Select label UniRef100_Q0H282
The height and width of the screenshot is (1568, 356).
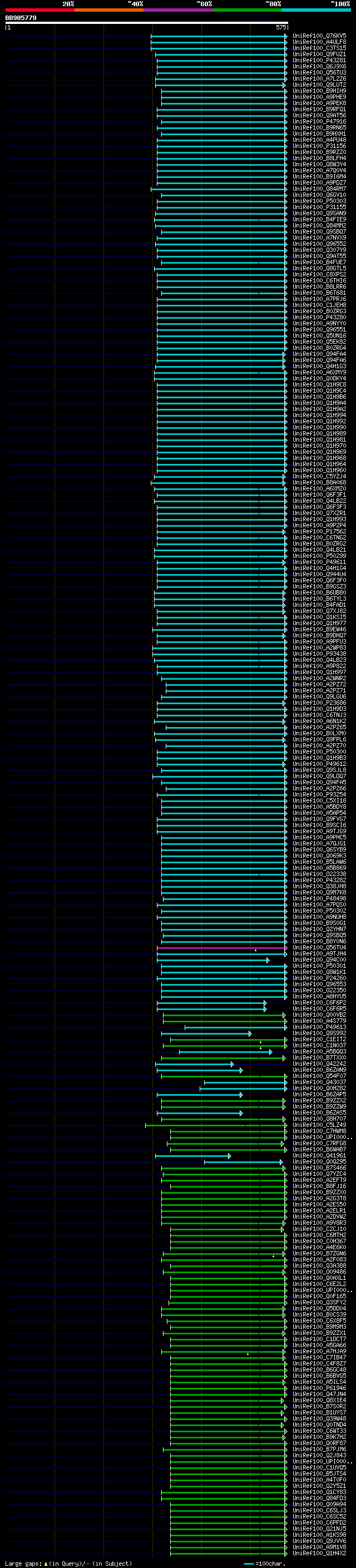(x=319, y=1089)
